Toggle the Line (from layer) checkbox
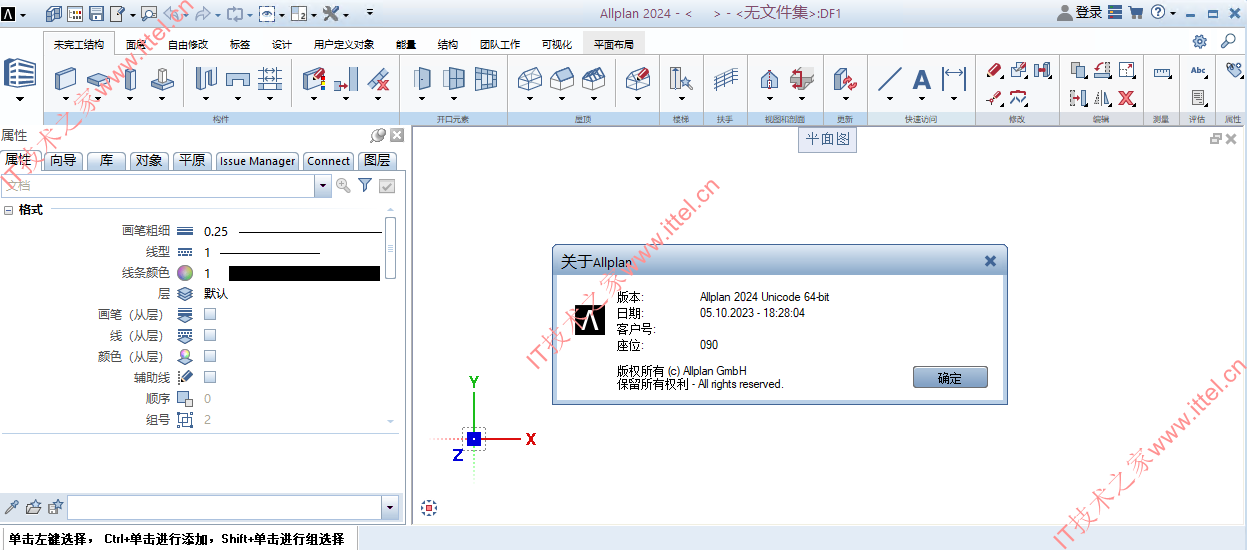 coord(210,335)
